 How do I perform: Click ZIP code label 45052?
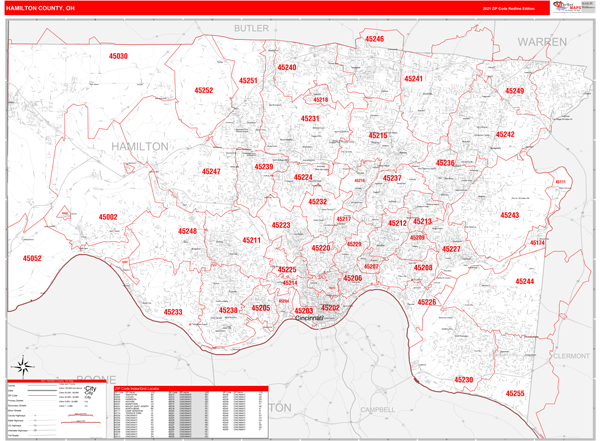click(32, 258)
